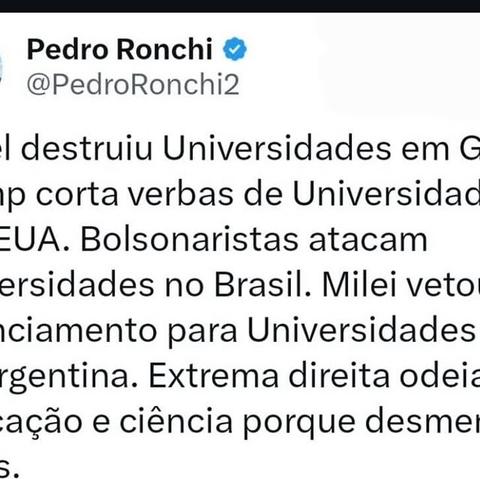Click the word atacam in the tweet
Viewport: 480px width, 479px height.
point(368,240)
